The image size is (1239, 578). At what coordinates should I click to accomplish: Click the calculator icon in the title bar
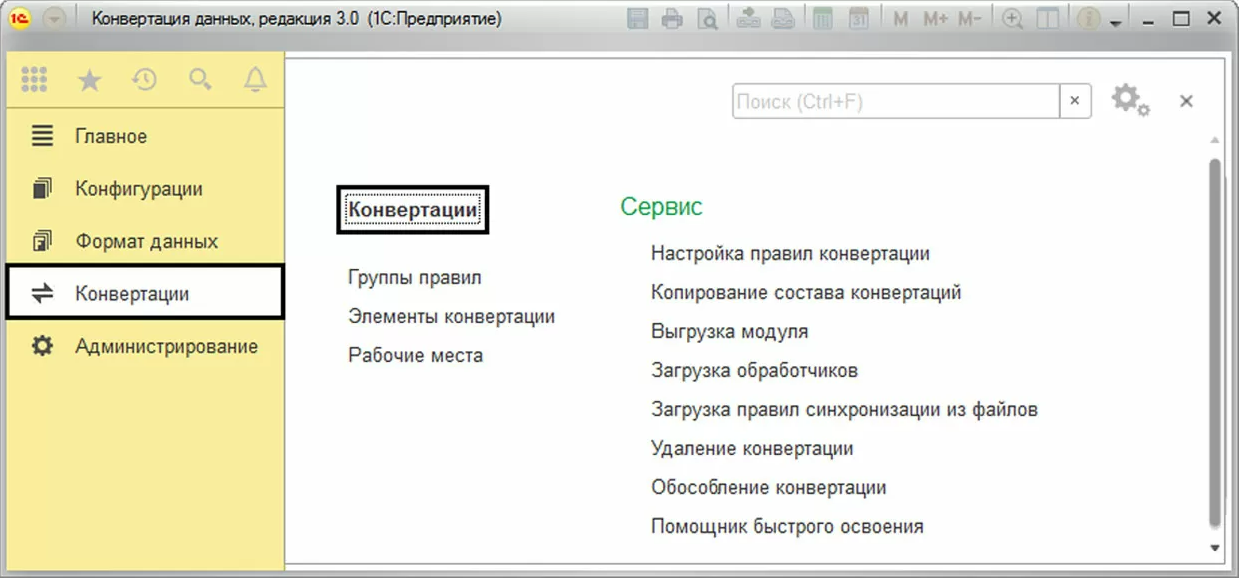(x=823, y=19)
